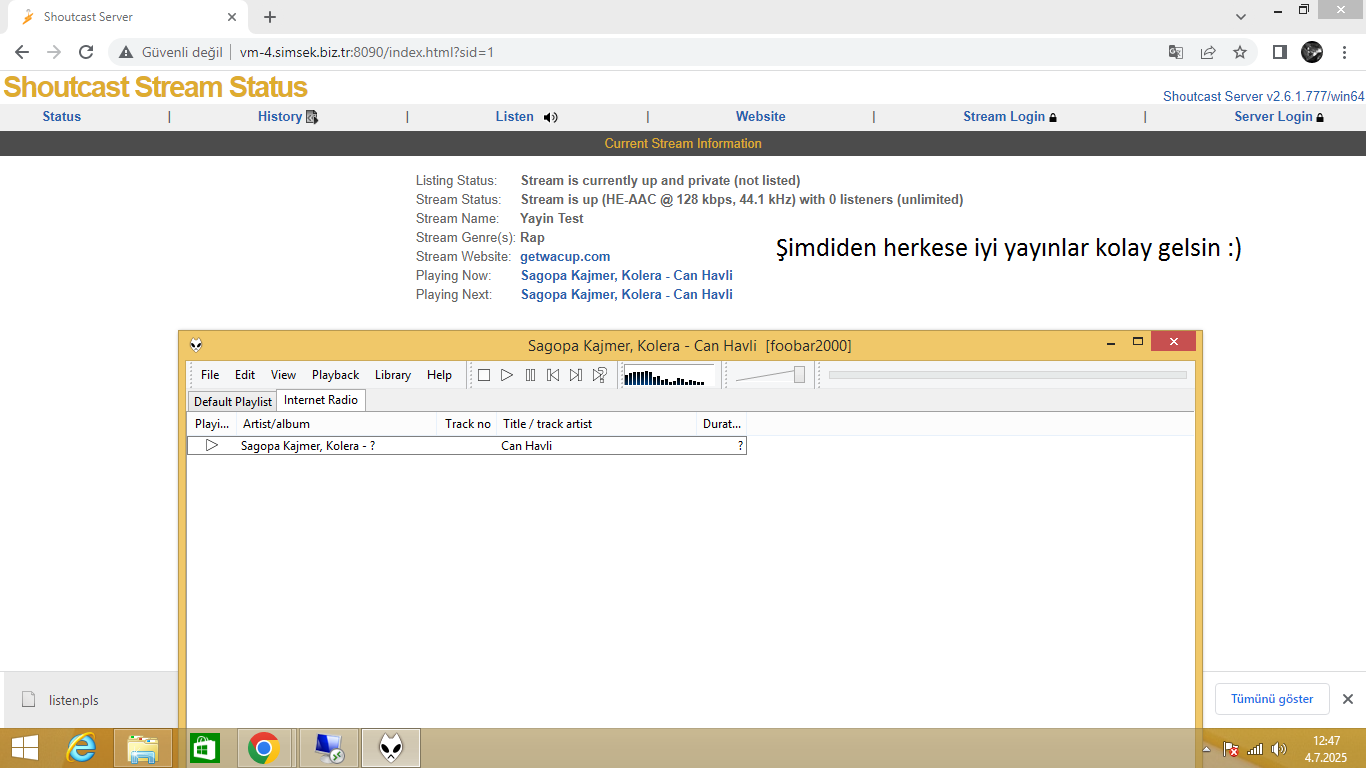Bookmark this page with star icon
The height and width of the screenshot is (768, 1366).
coord(1240,52)
